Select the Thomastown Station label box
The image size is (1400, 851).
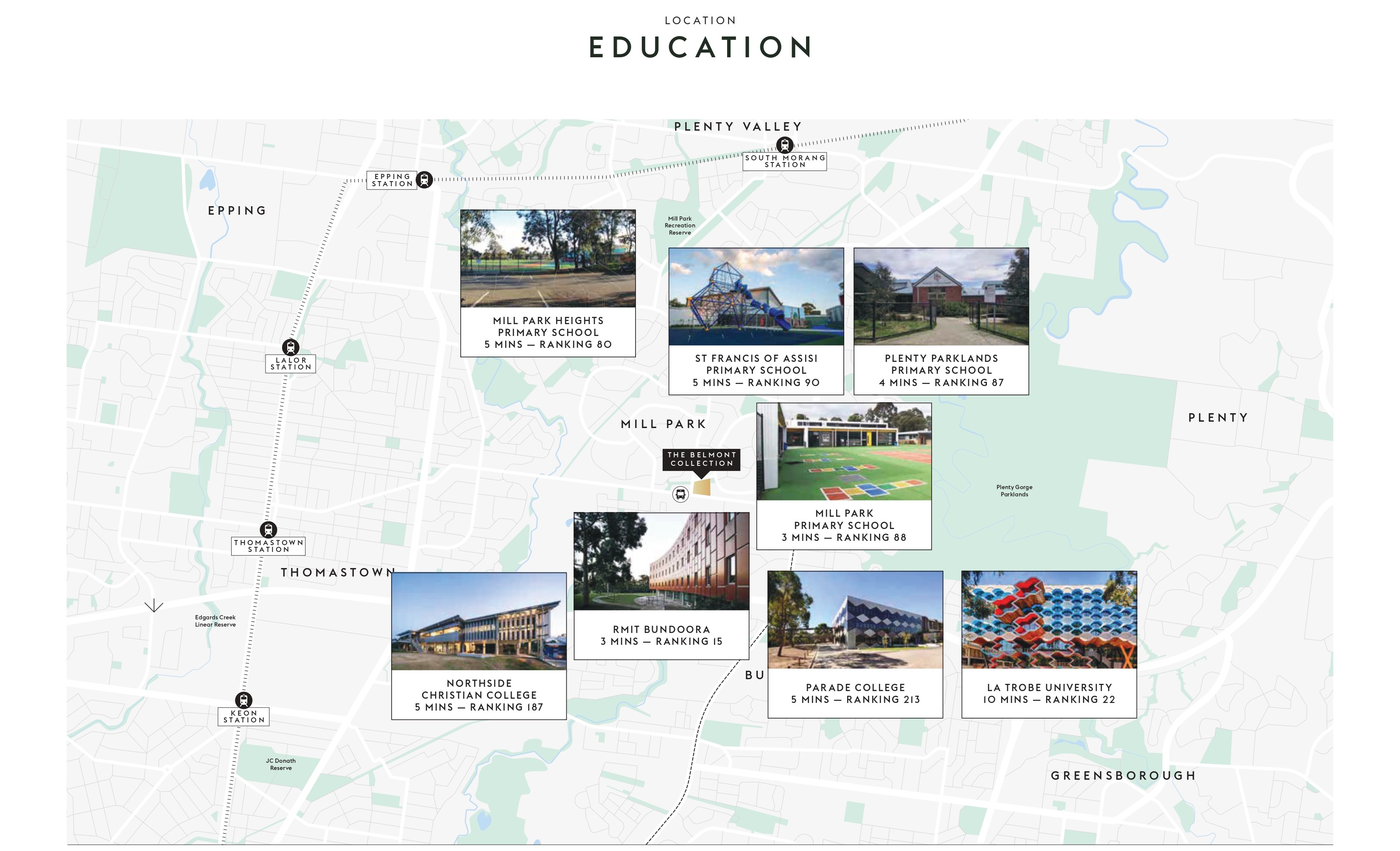pyautogui.click(x=268, y=546)
